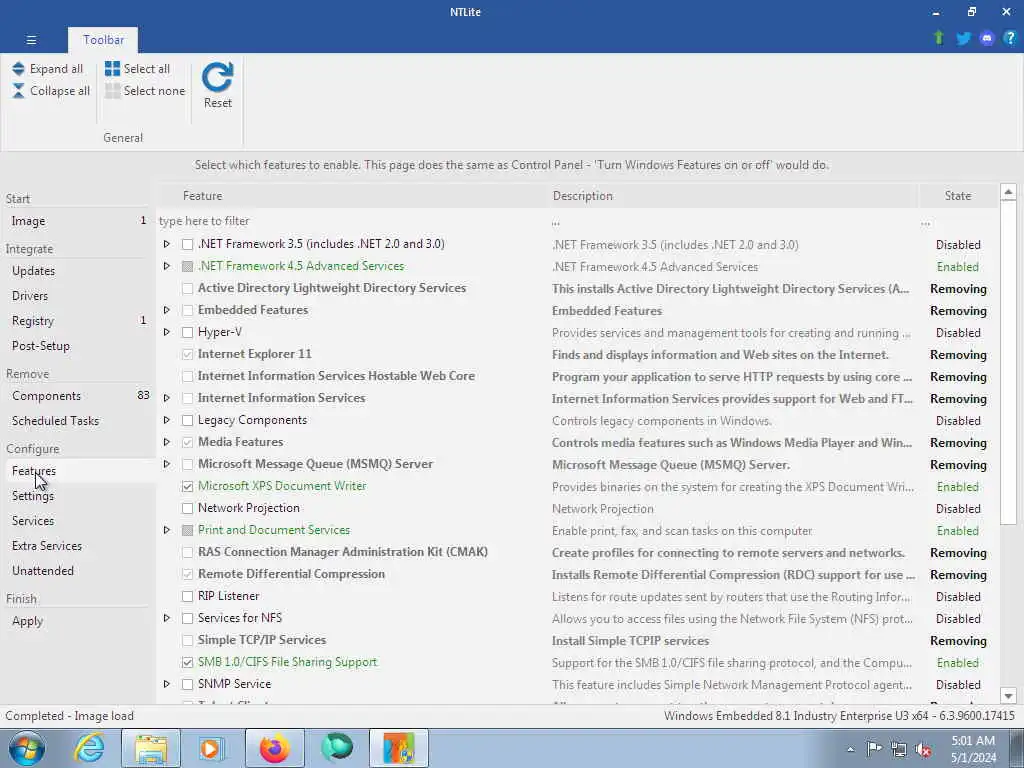
Task: Open Windows Media Player taskbar icon
Action: 212,748
